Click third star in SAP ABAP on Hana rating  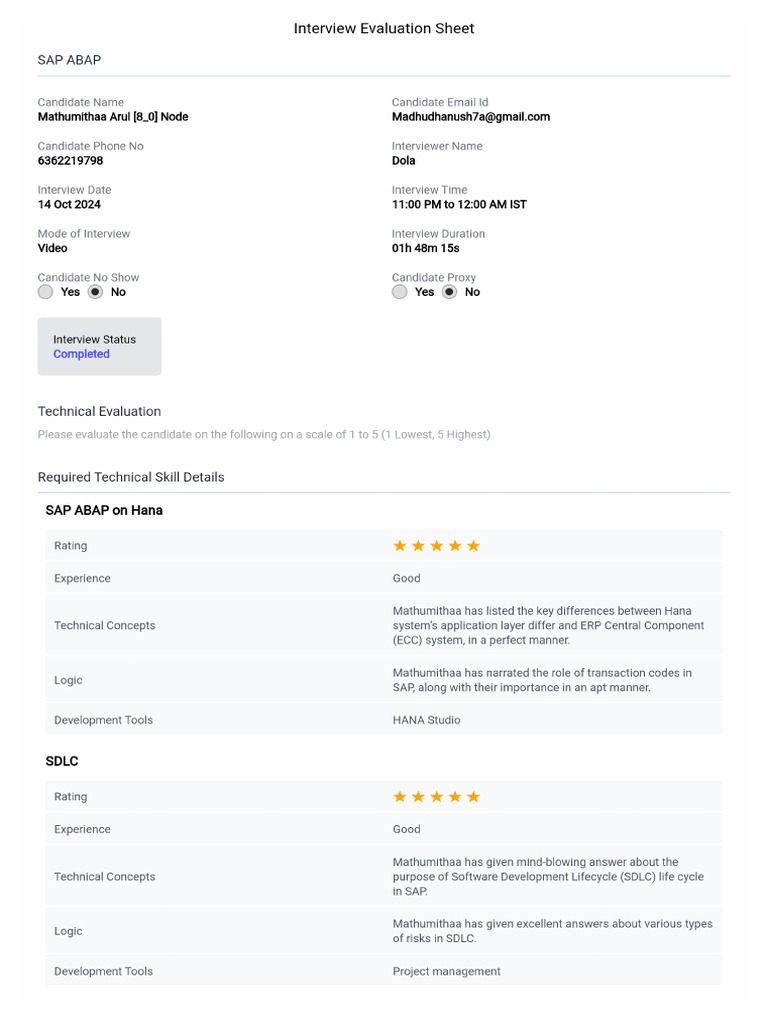(x=437, y=546)
